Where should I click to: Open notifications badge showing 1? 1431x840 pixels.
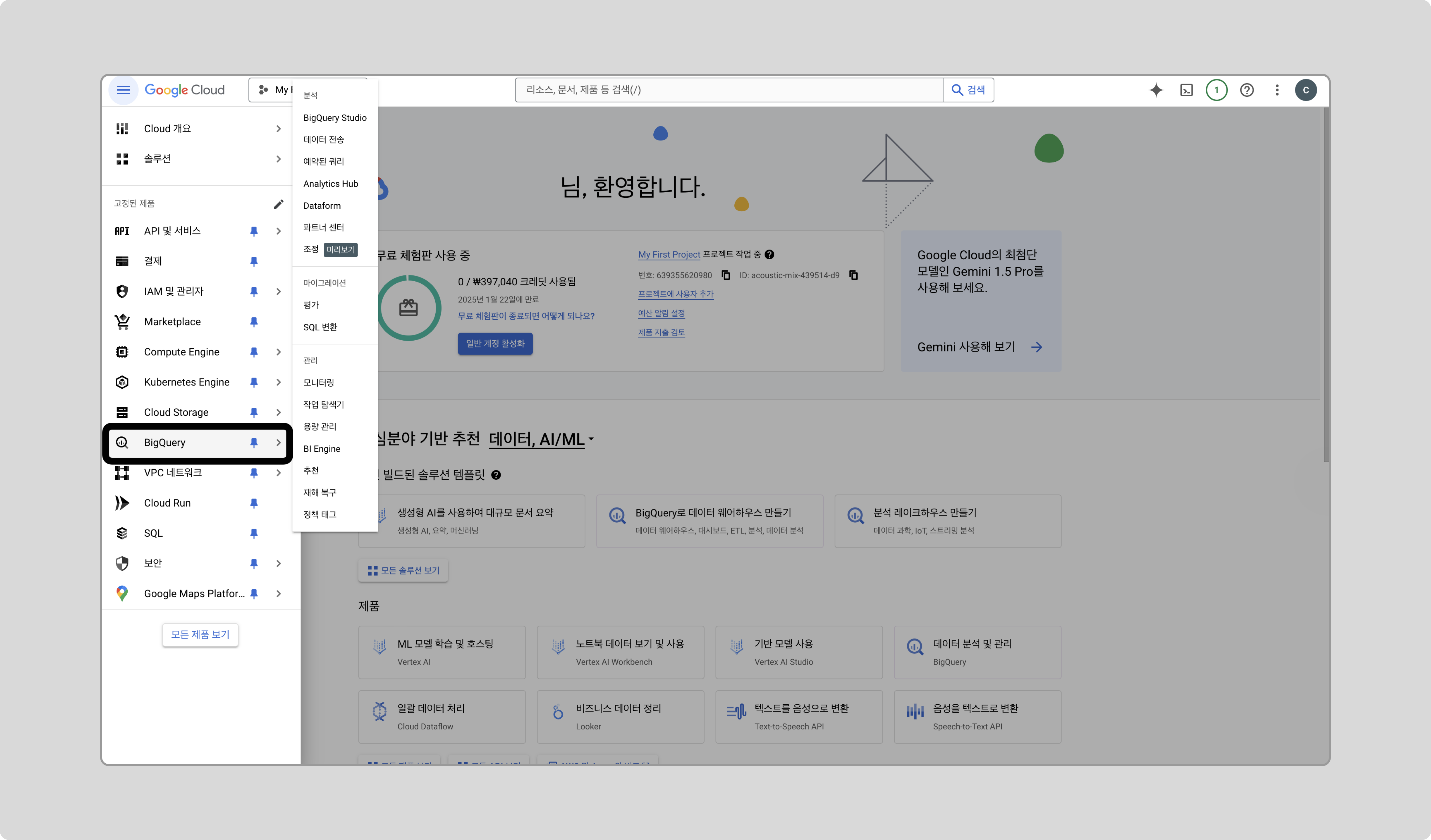tap(1216, 90)
